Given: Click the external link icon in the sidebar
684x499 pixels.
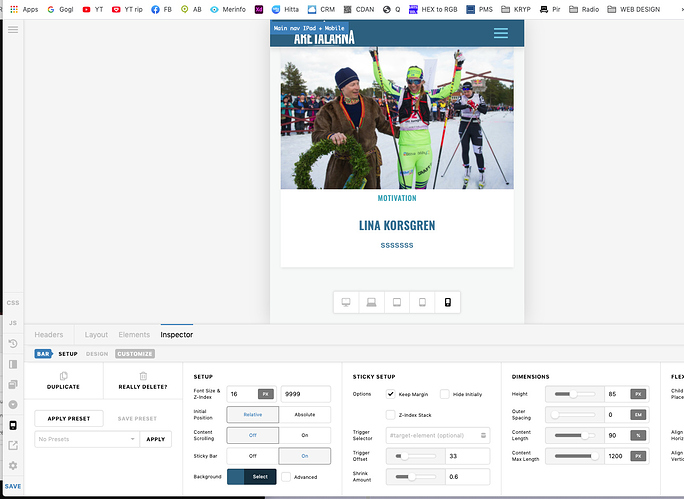Looking at the screenshot, I should [13, 445].
